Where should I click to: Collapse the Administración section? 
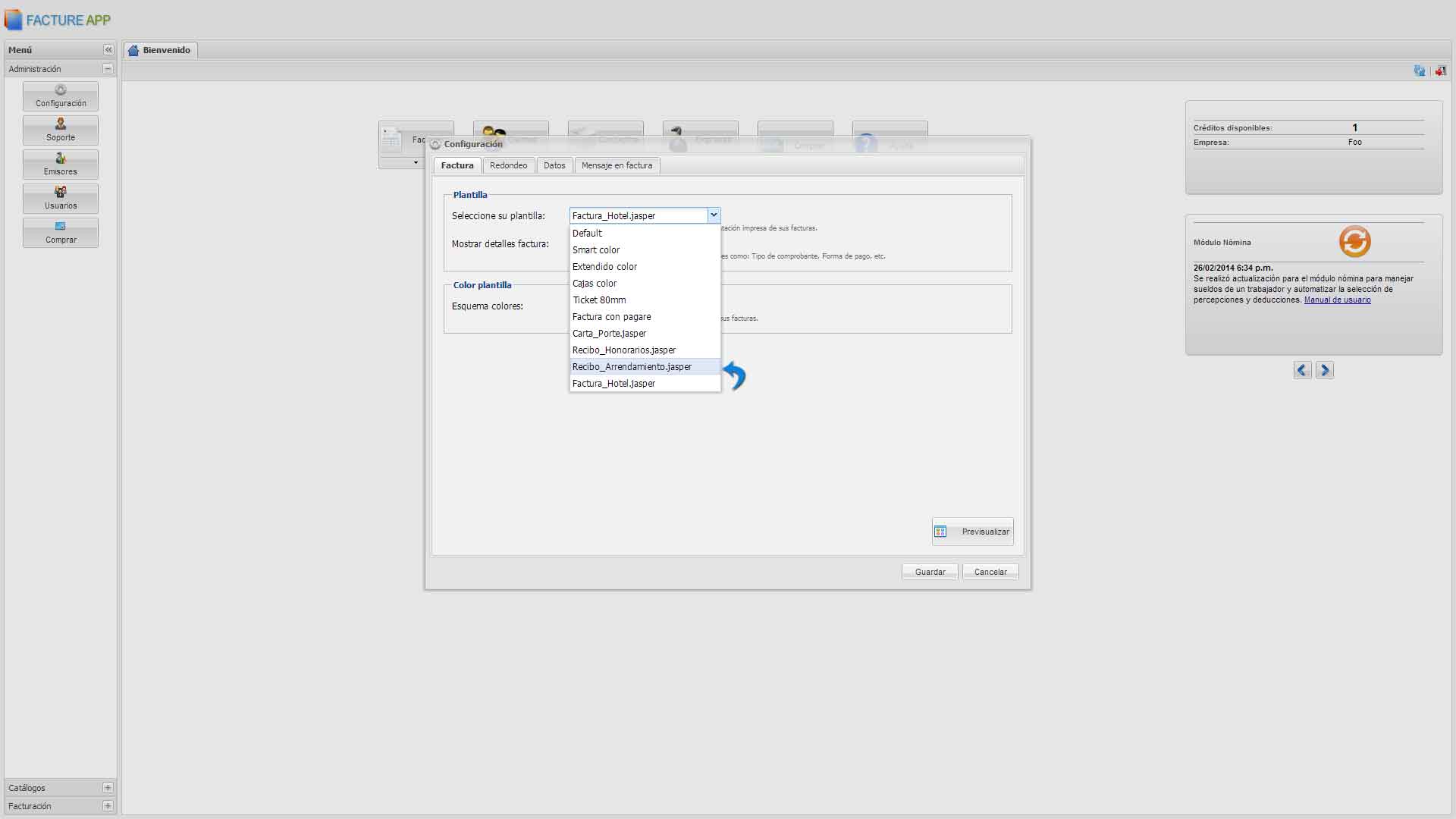(x=108, y=69)
